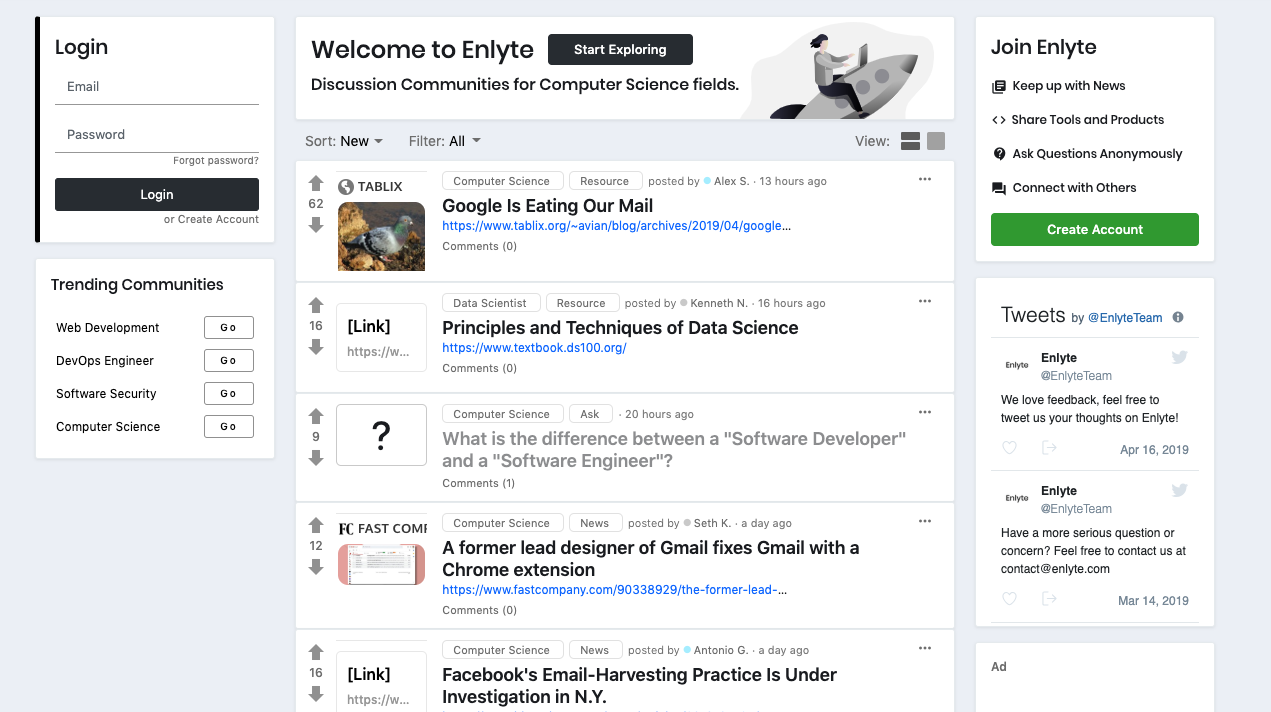
Task: Like the 'more serious question' tweet
Action: 1010,599
